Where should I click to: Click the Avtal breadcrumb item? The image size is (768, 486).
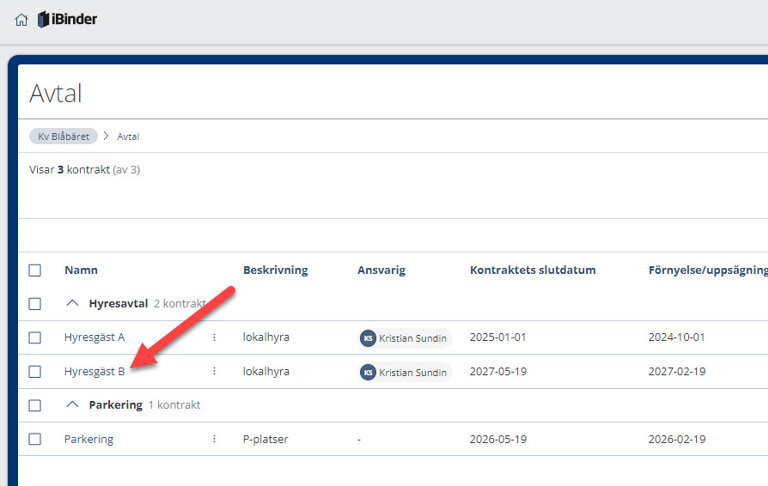(128, 136)
